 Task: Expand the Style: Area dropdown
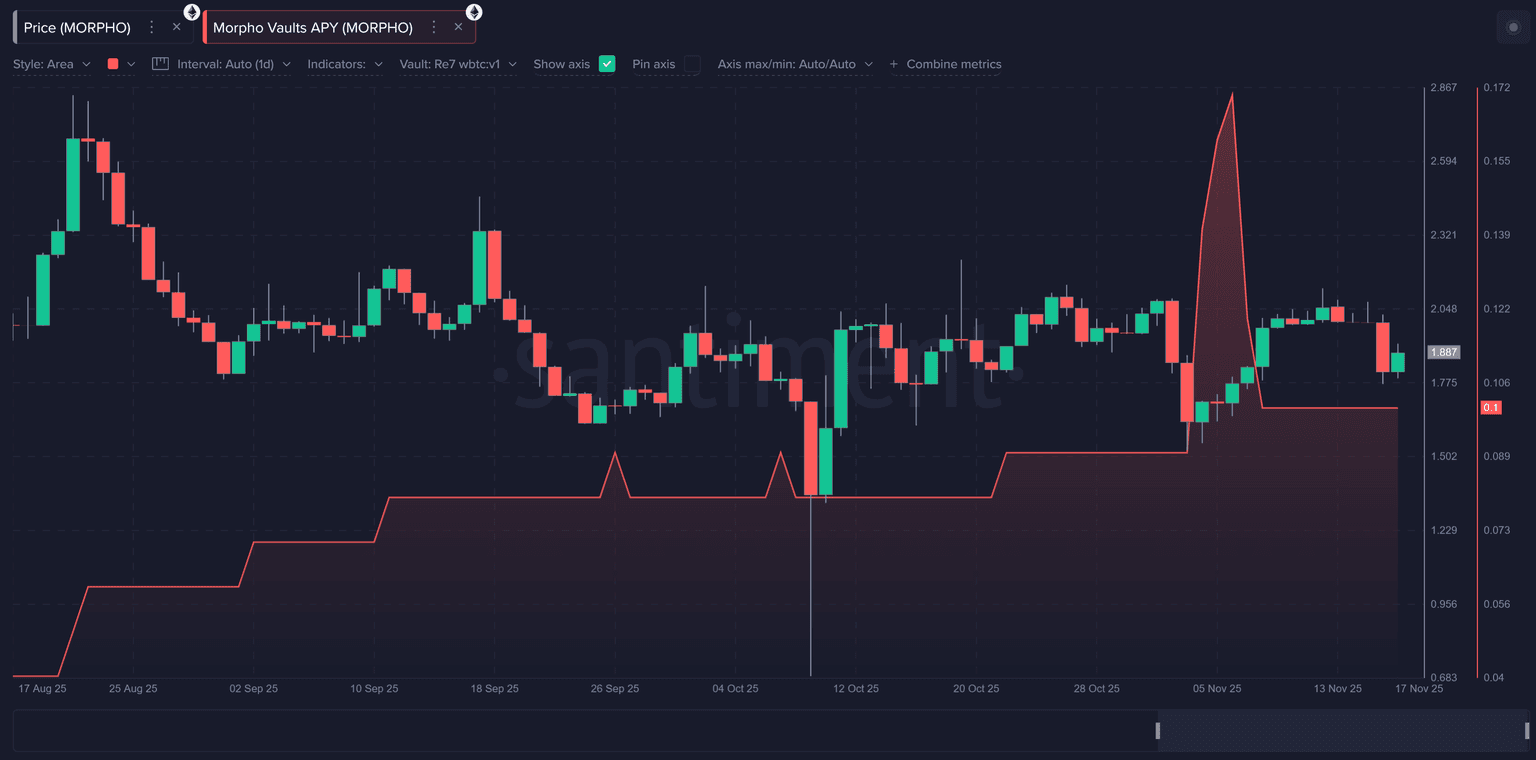(x=52, y=64)
